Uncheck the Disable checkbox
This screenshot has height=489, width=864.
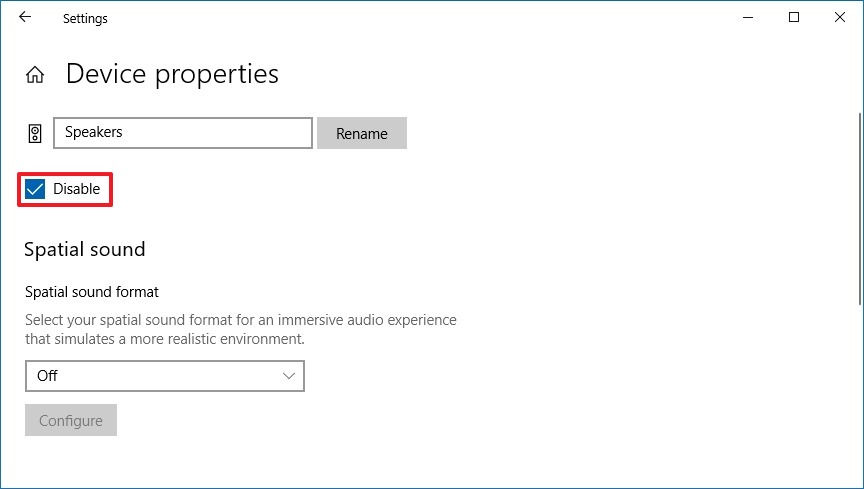pos(35,189)
